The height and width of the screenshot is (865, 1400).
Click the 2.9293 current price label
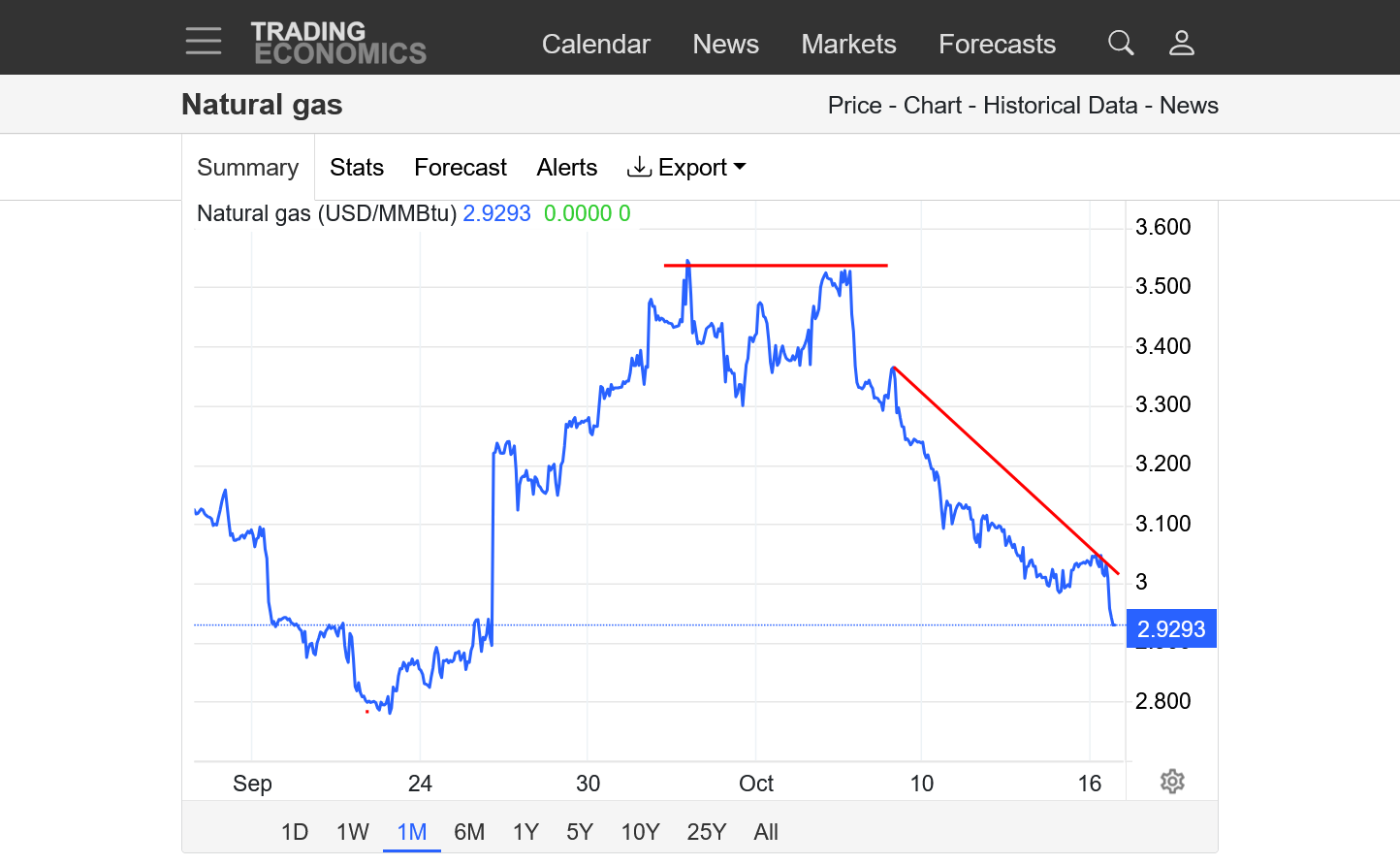point(1171,629)
